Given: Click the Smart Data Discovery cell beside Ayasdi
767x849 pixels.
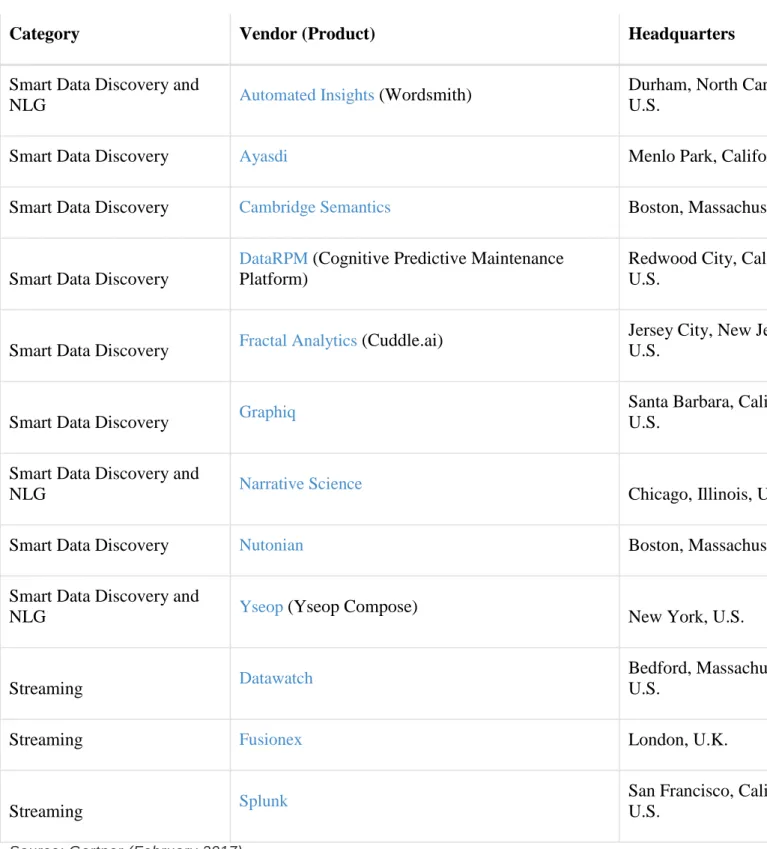Looking at the screenshot, I should 89,156.
